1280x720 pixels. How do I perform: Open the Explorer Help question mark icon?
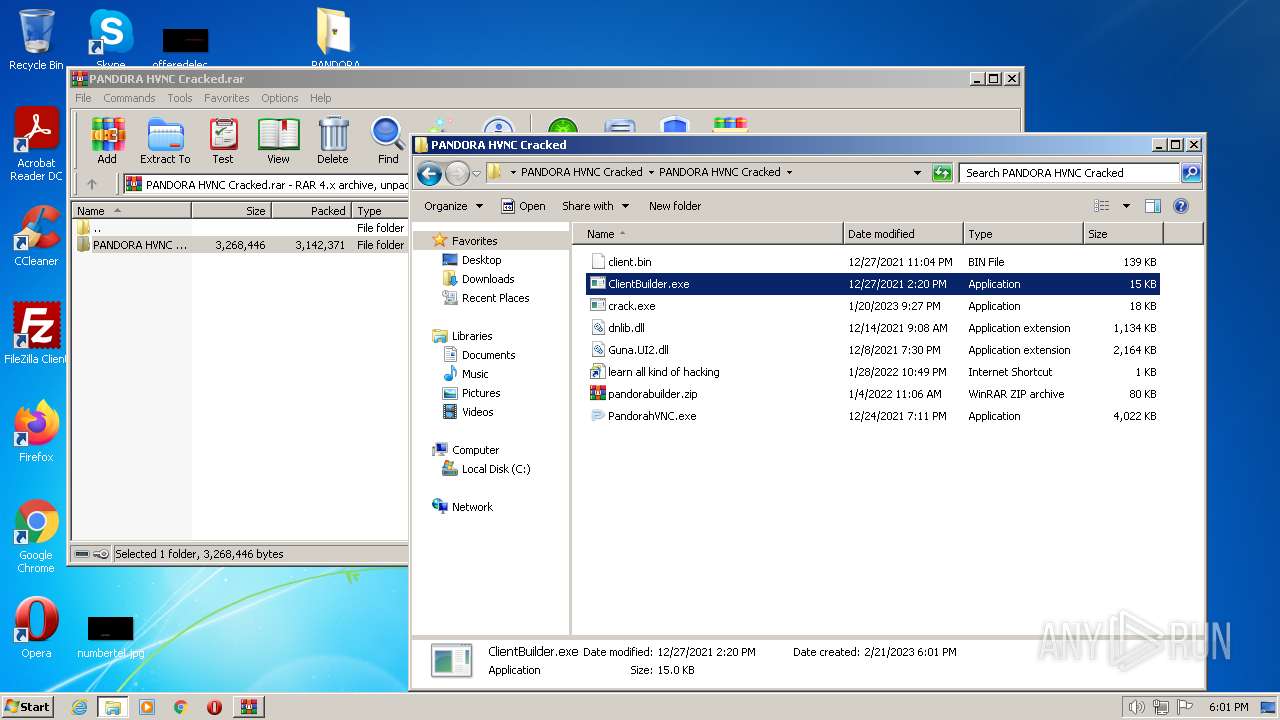pyautogui.click(x=1180, y=206)
